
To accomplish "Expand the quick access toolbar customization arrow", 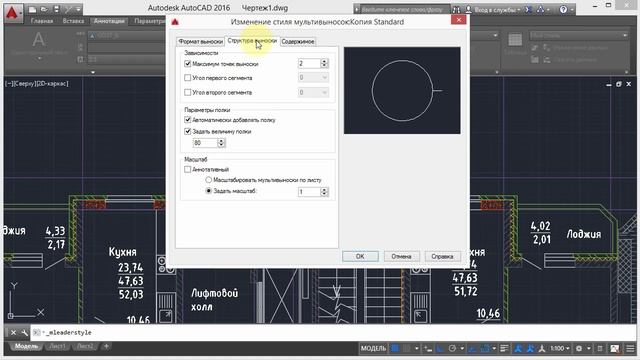I will pyautogui.click(x=78, y=9).
